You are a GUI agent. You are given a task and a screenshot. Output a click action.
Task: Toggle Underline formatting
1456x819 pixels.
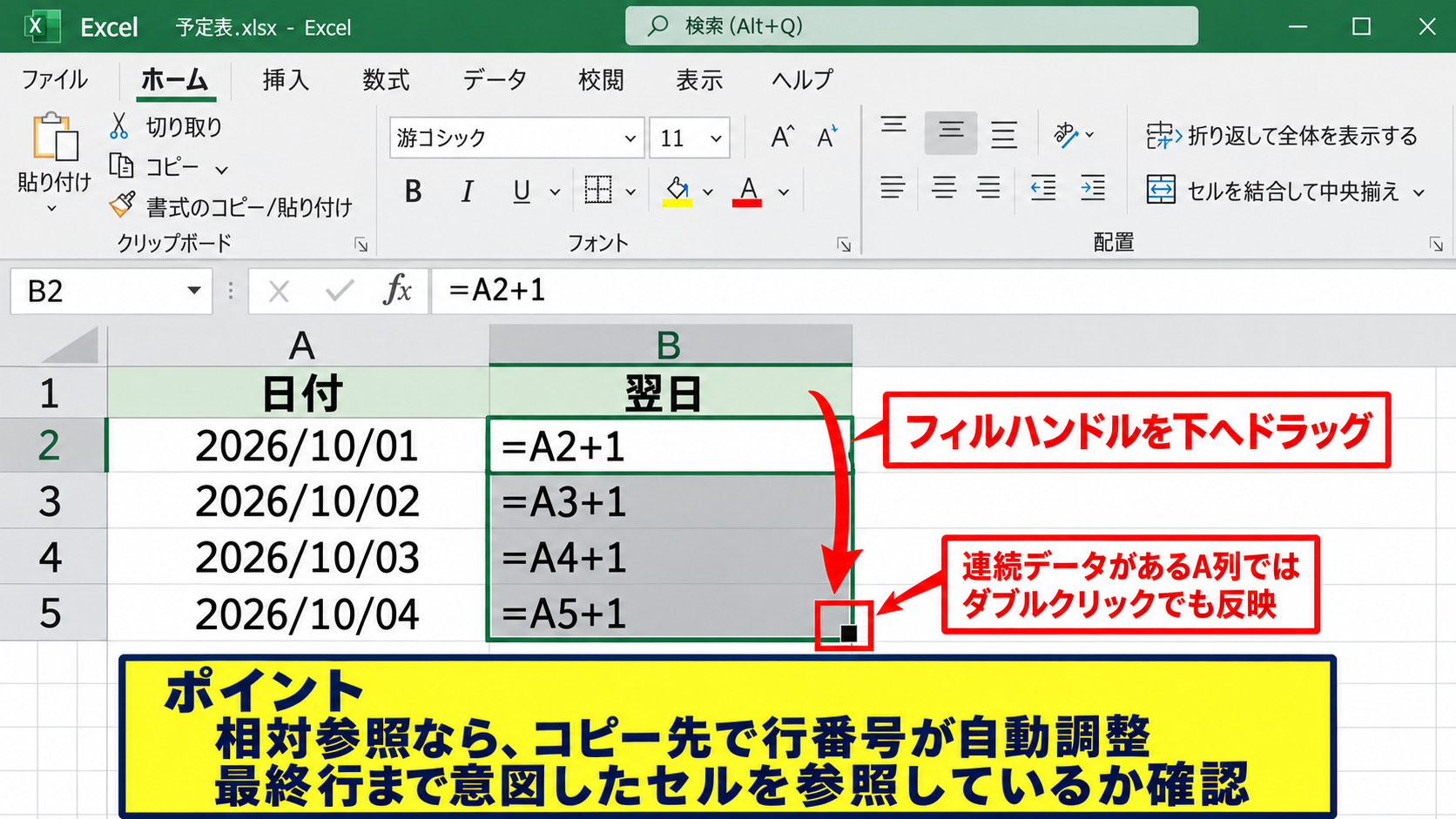click(x=522, y=191)
